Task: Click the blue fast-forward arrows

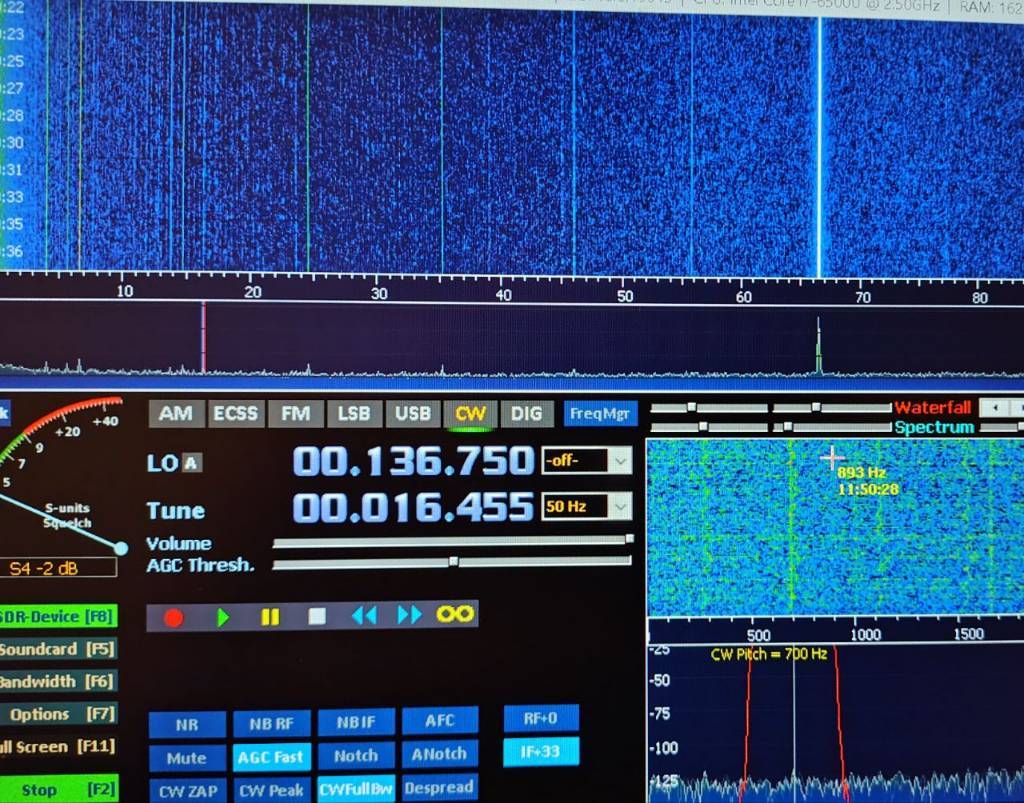Action: click(x=410, y=616)
